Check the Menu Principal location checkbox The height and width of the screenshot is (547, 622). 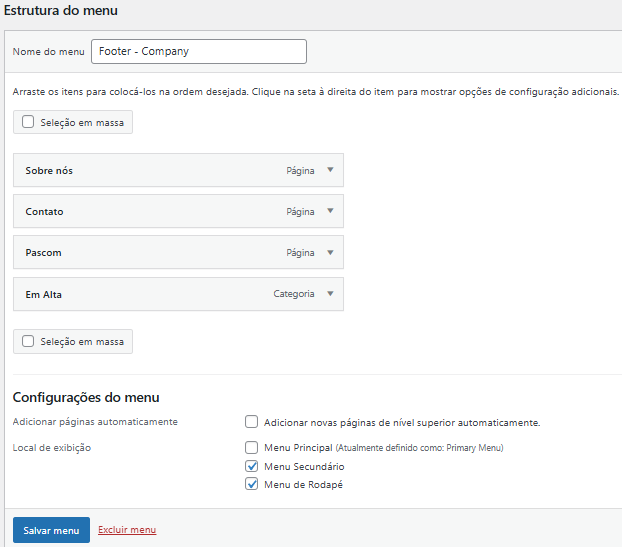[252, 448]
